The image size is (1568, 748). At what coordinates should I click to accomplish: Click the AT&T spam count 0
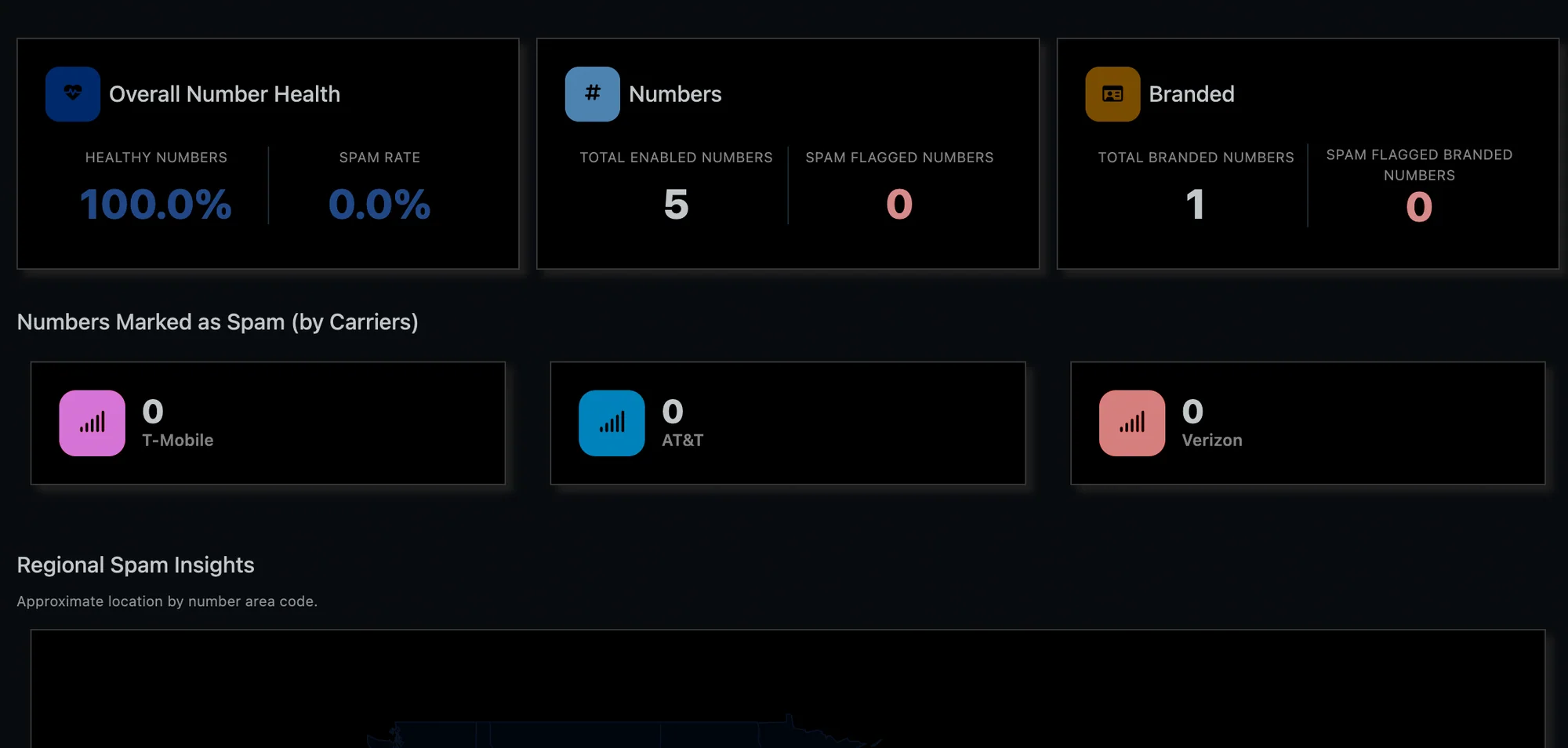(x=673, y=412)
